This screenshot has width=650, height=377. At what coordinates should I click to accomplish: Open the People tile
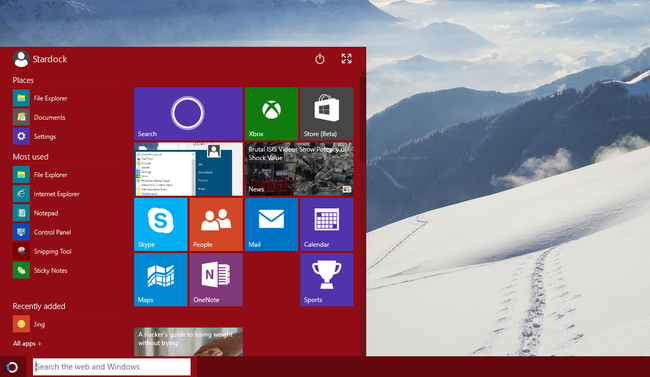[x=216, y=224]
